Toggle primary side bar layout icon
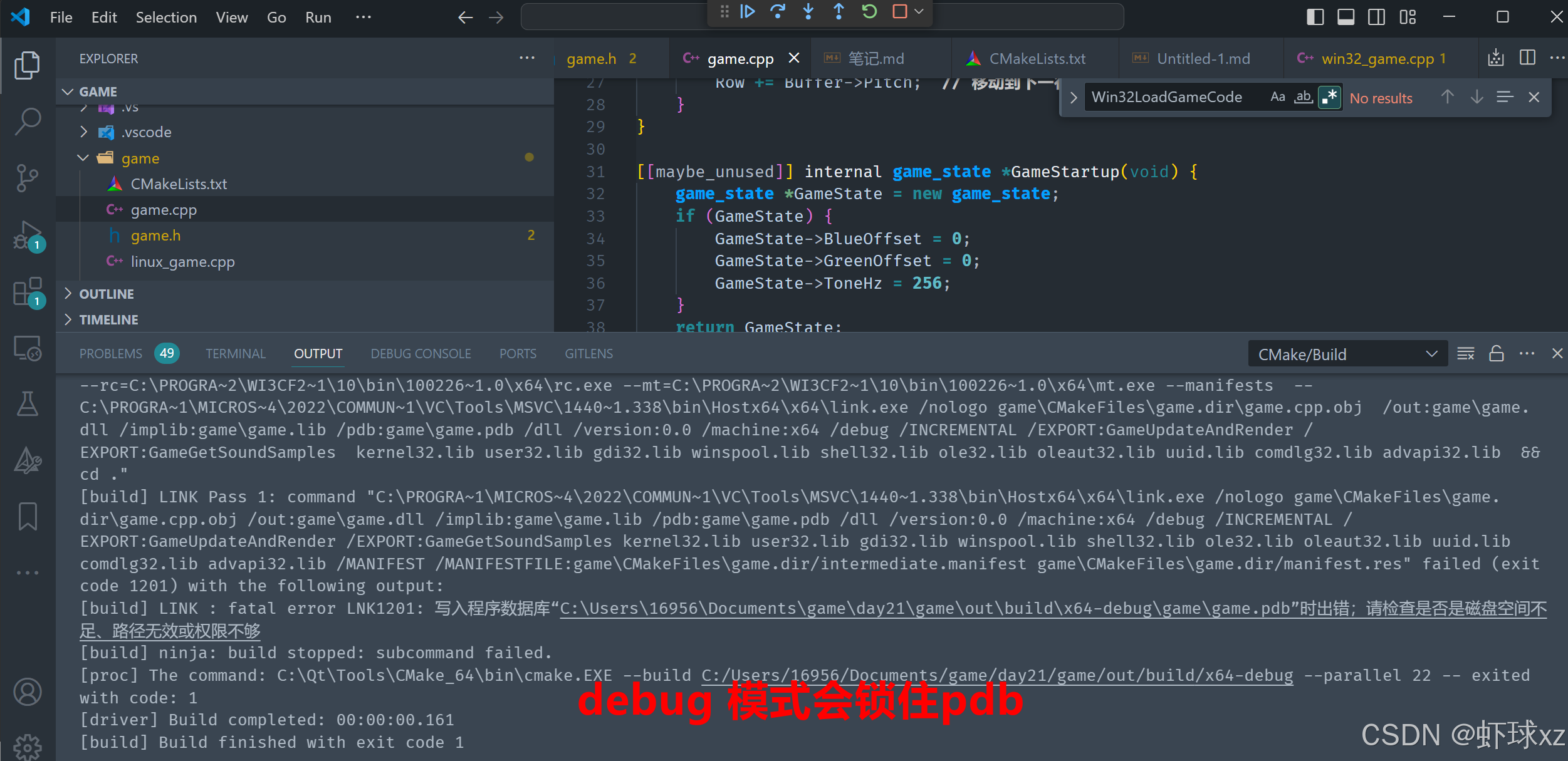1568x761 pixels. [1315, 17]
